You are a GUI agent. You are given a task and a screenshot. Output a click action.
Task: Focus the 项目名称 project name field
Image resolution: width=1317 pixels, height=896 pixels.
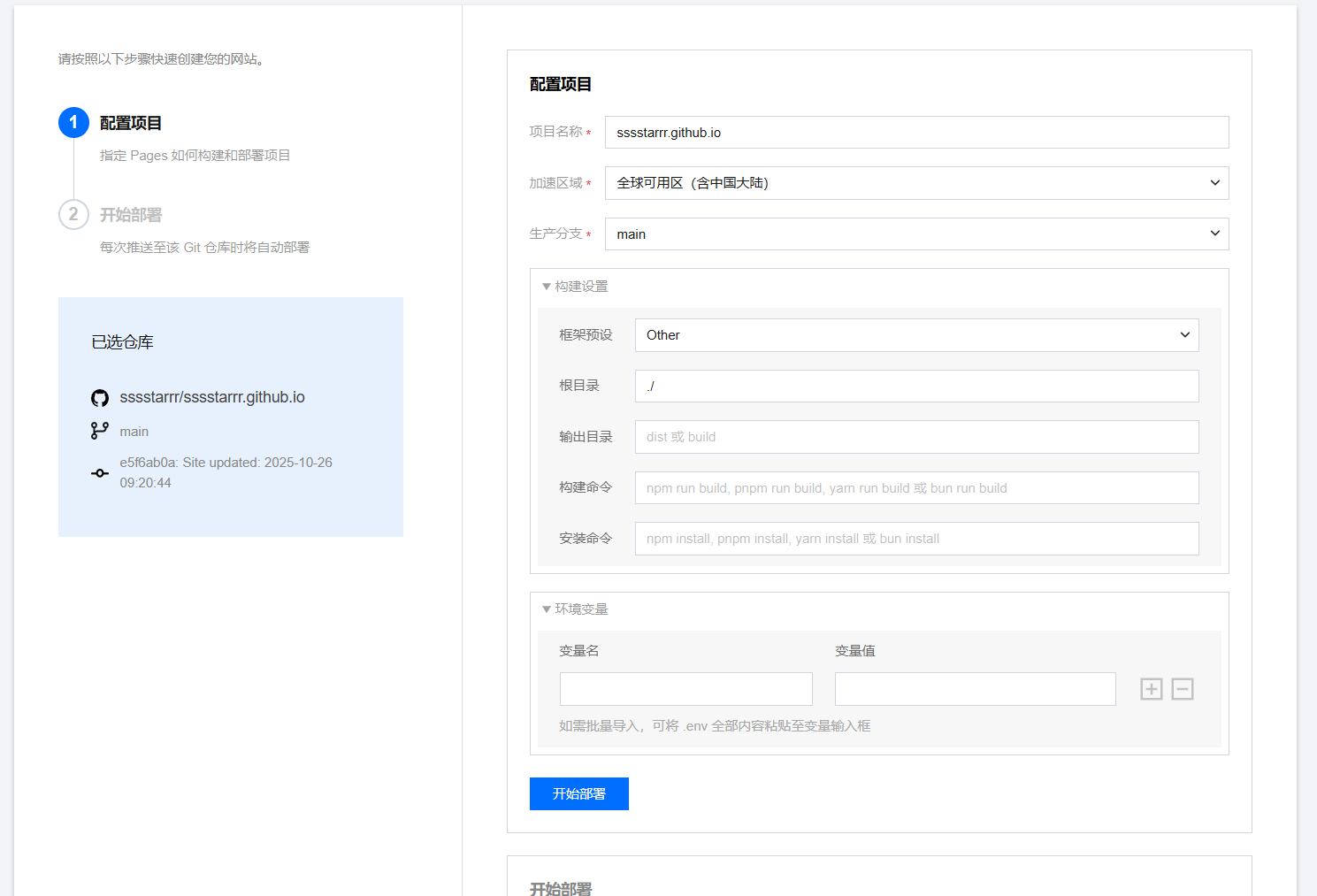(x=916, y=133)
